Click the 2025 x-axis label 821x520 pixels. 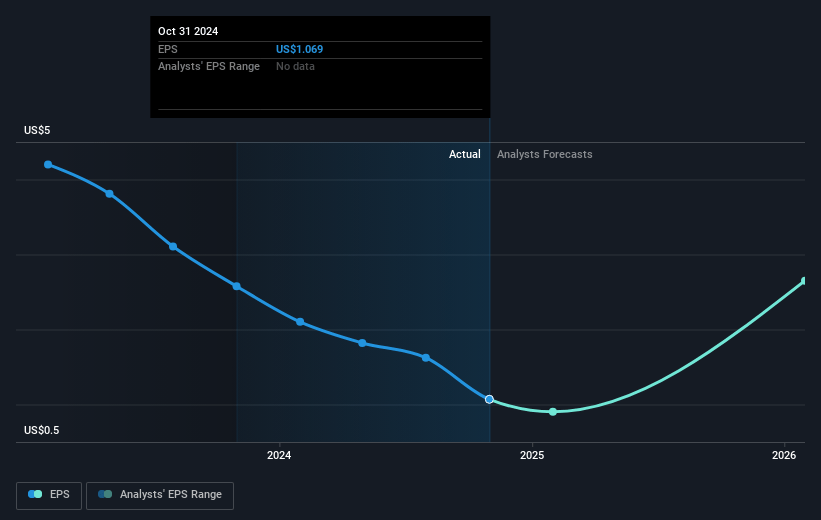pos(532,455)
